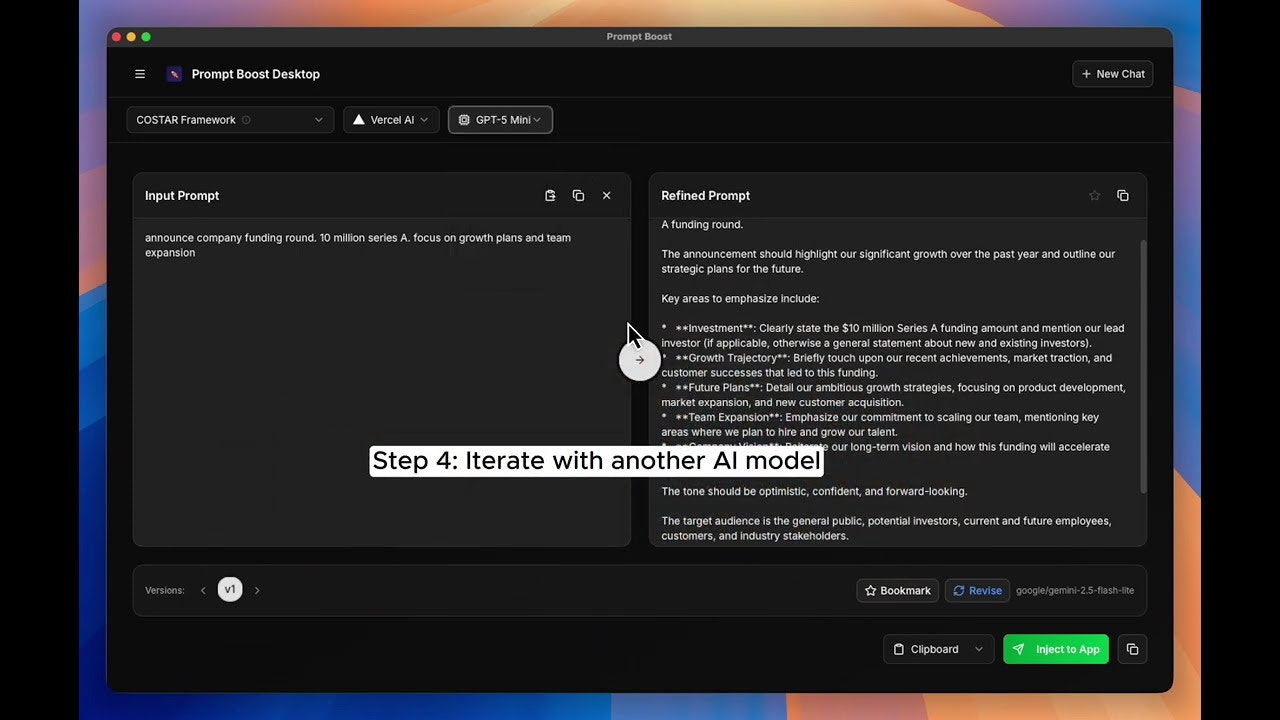Start a New Chat
This screenshot has width=1280, height=720.
click(1112, 73)
